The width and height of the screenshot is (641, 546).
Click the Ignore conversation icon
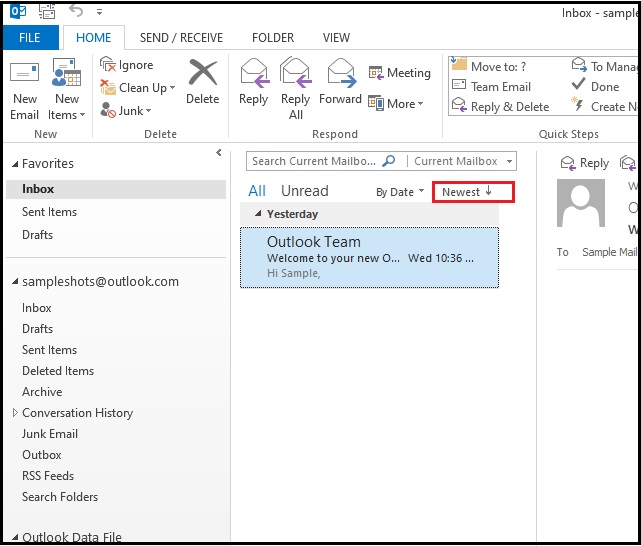click(108, 64)
